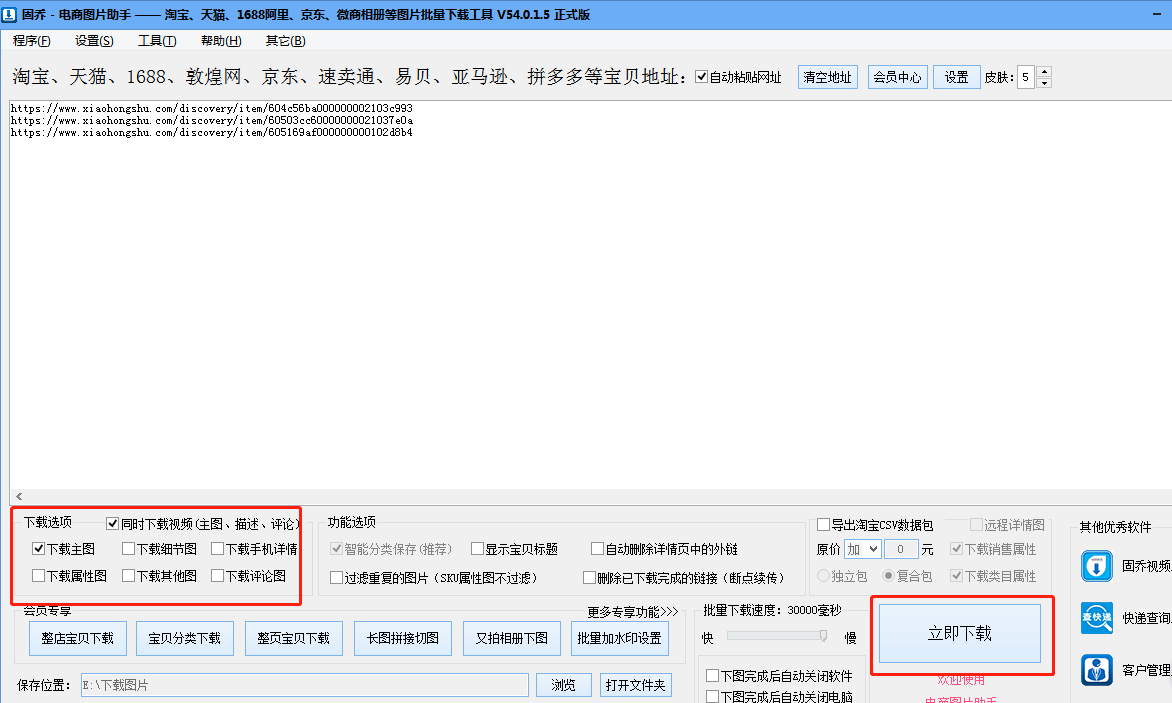Enable 下图完成后自动关闭电脑 checkbox
This screenshot has width=1172, height=703.
713,696
